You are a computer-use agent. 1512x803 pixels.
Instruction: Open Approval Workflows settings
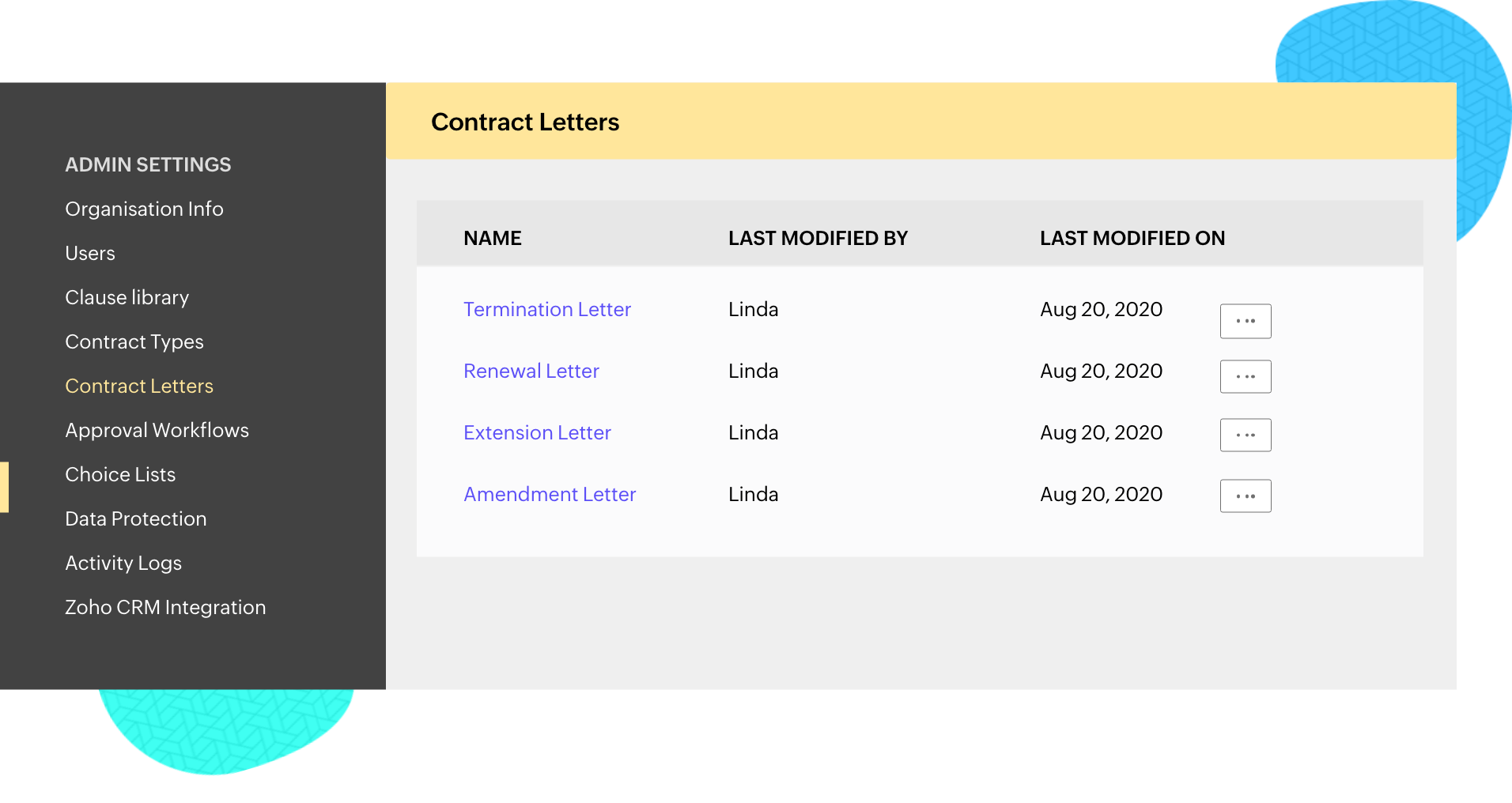157,431
